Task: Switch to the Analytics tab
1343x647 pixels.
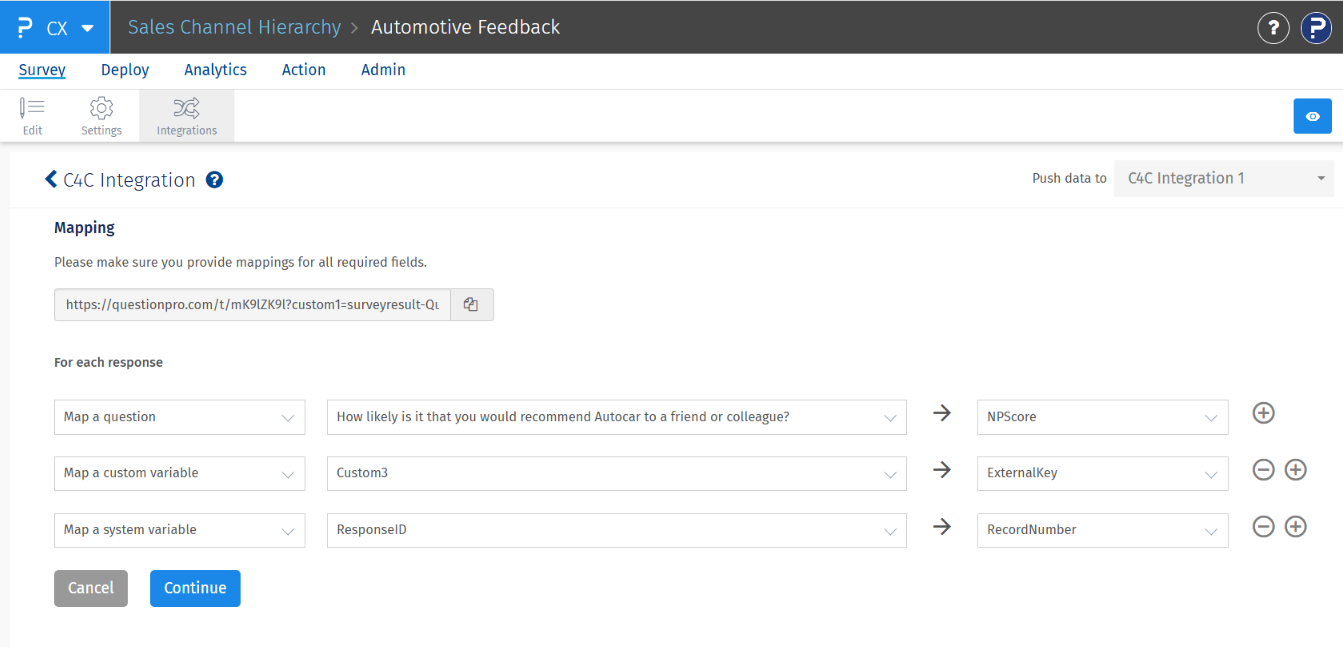Action: point(215,69)
